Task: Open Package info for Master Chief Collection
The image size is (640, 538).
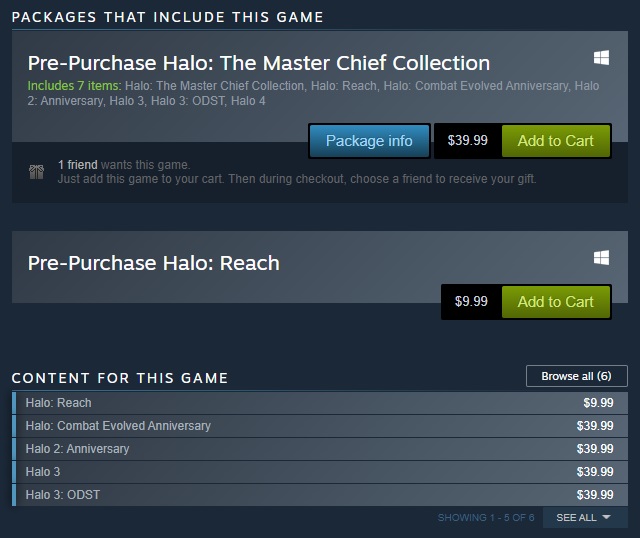Action: (x=369, y=141)
